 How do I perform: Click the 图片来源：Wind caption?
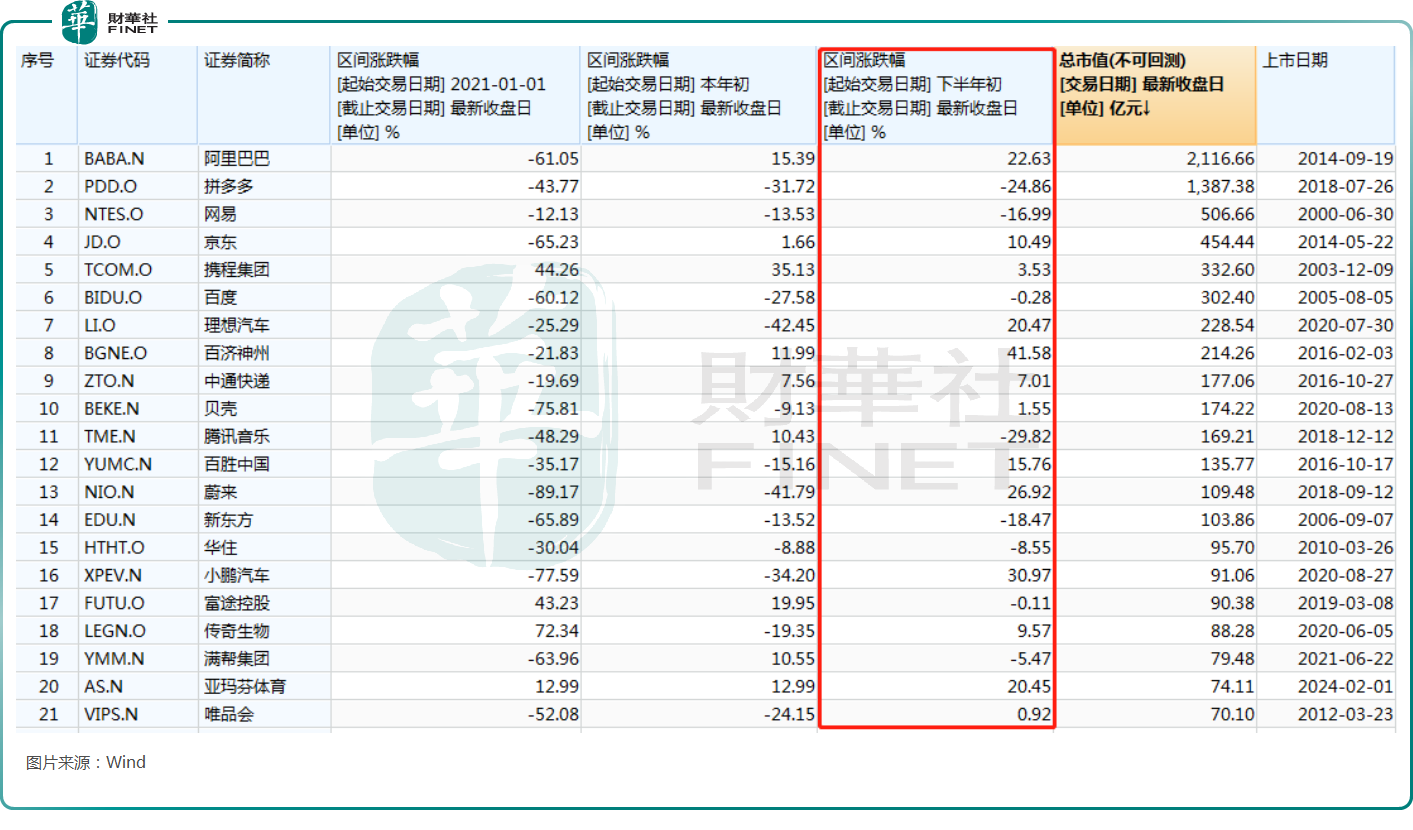click(x=86, y=762)
